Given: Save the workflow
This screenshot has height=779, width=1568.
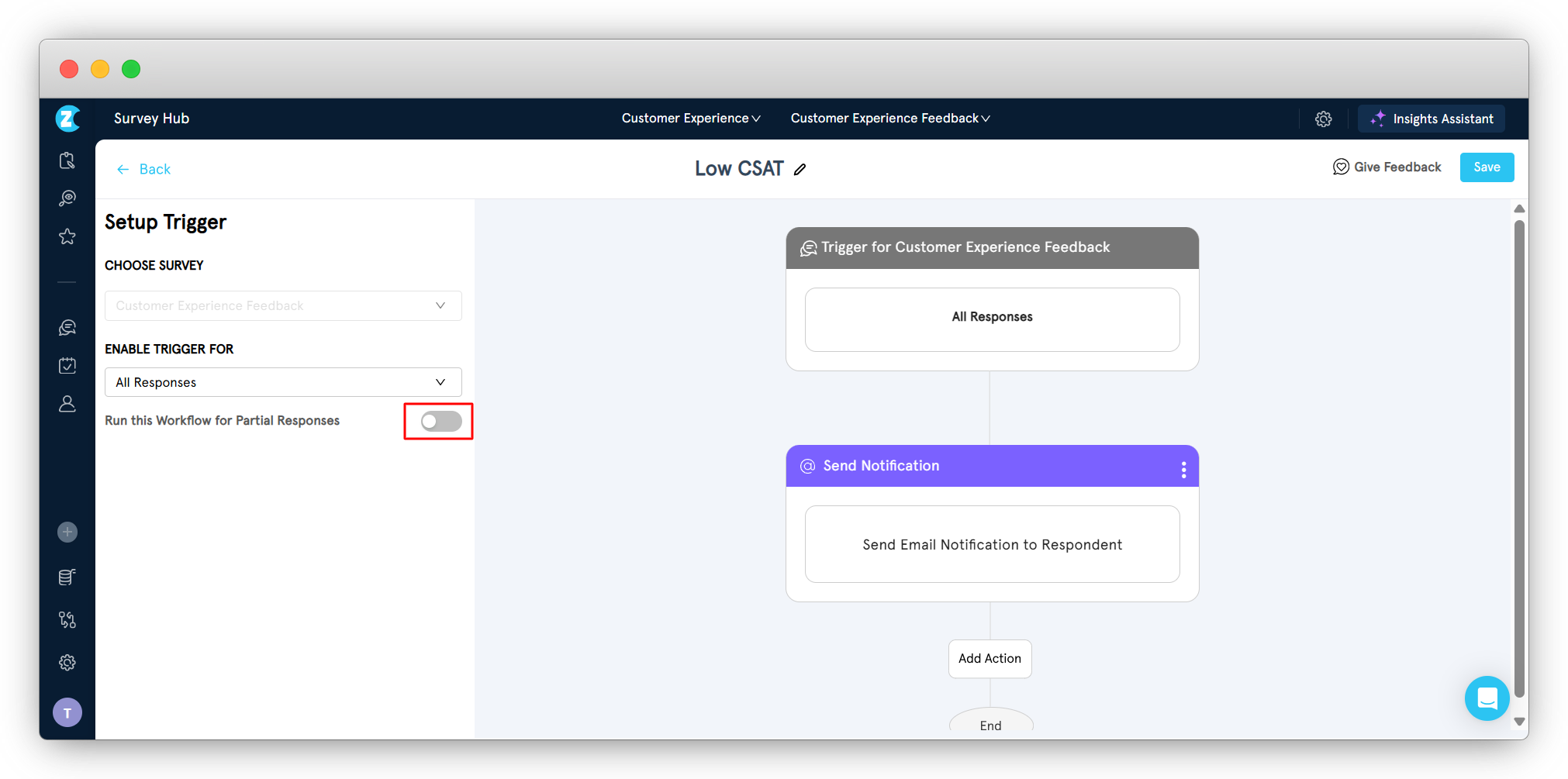Looking at the screenshot, I should (1486, 167).
